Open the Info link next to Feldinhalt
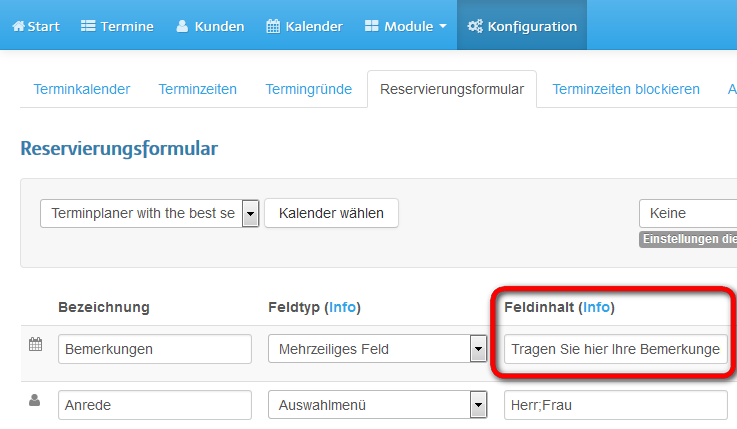The height and width of the screenshot is (429, 737). coord(596,307)
